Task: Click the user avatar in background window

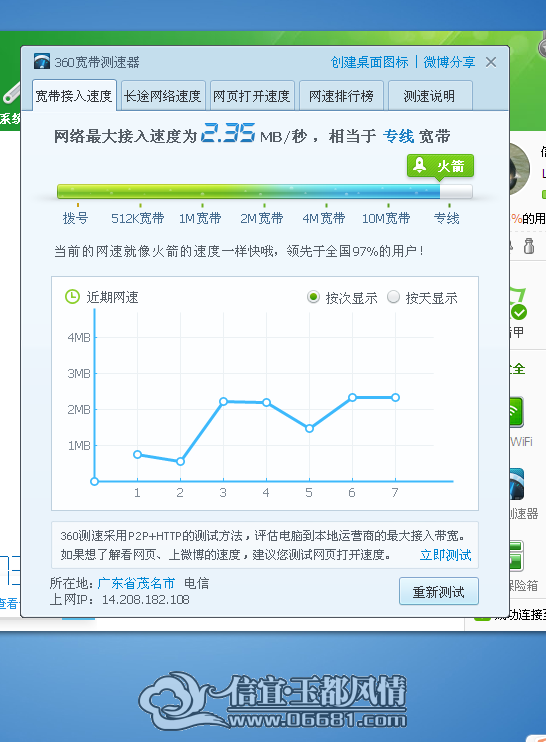Action: coord(520,169)
